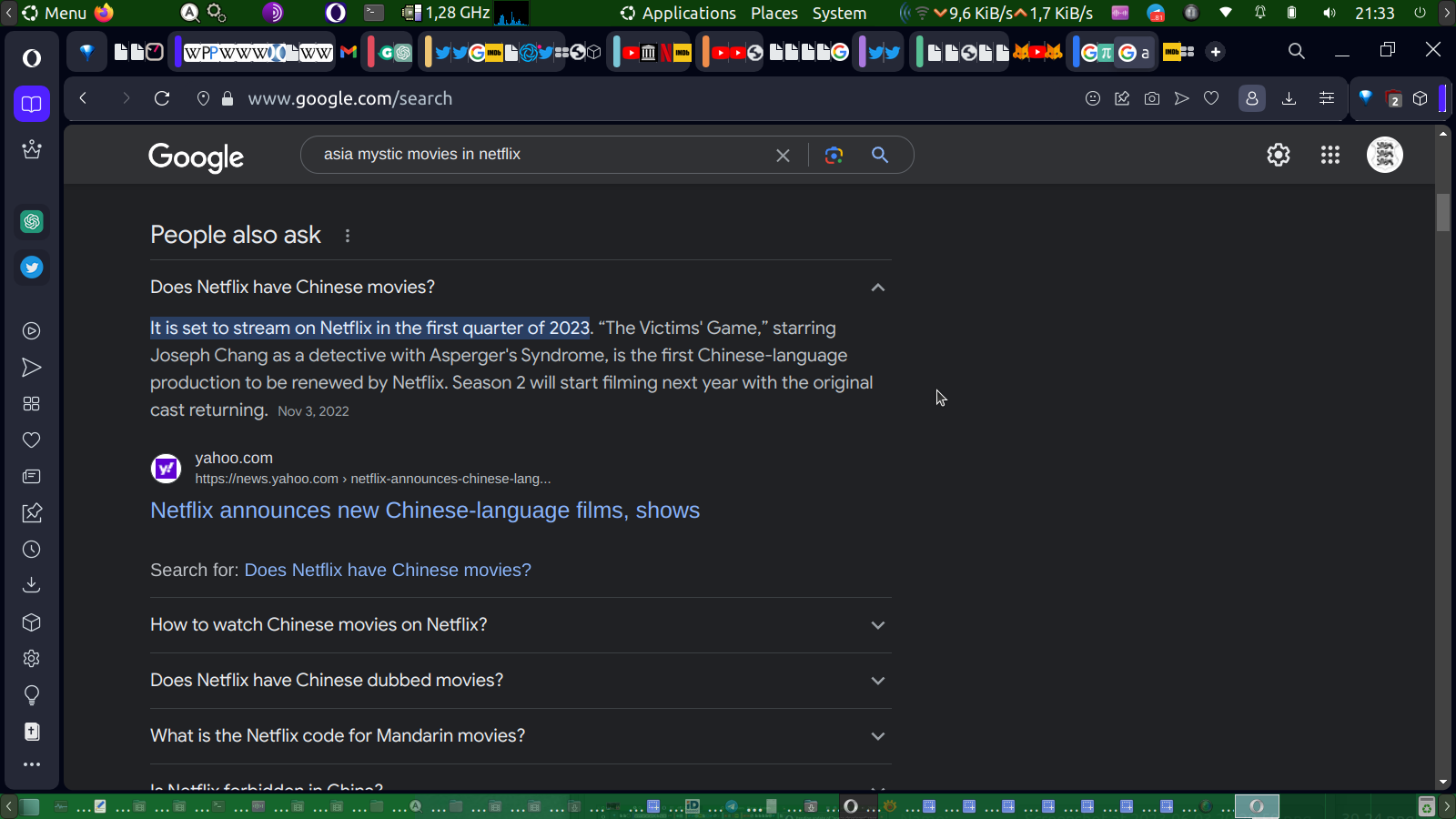Go to Google homepage via logo
Screen dimensions: 1456x819
point(197,157)
